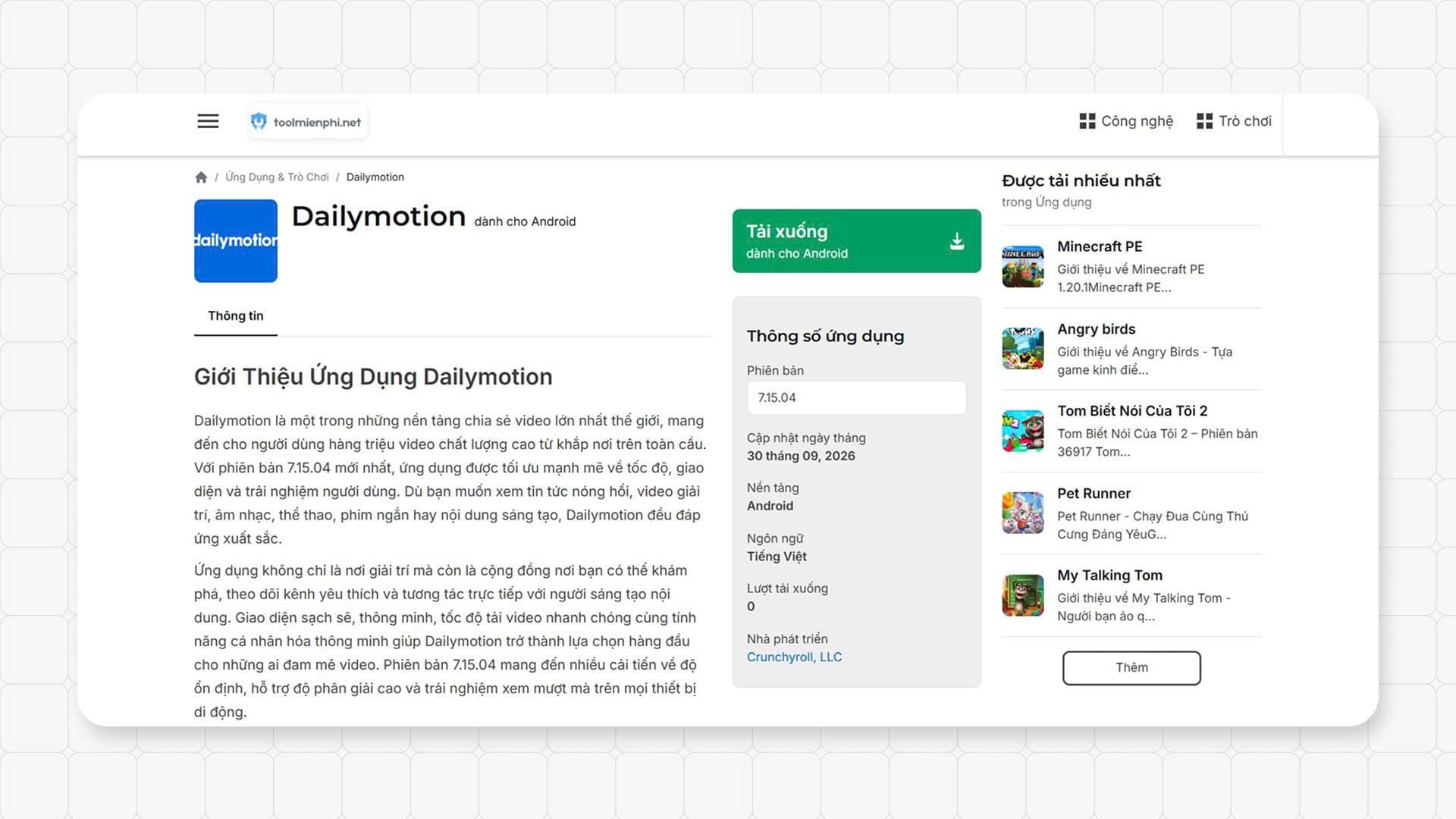Open the Crunchyroll, LLC developer link
Viewport: 1456px width, 819px height.
tap(794, 657)
